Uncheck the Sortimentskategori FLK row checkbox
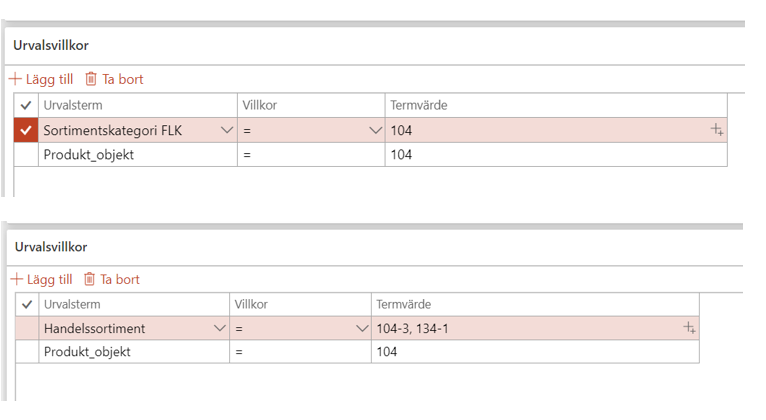Viewport: 766px width, 420px height. click(26, 130)
